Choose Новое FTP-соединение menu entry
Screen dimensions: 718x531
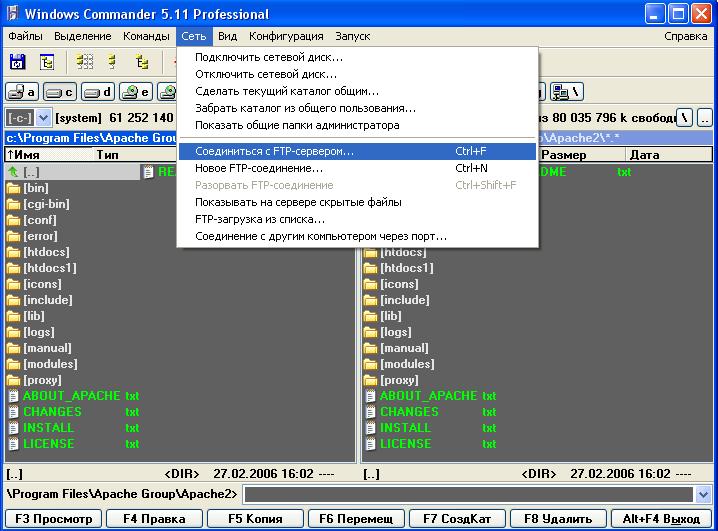click(357, 168)
